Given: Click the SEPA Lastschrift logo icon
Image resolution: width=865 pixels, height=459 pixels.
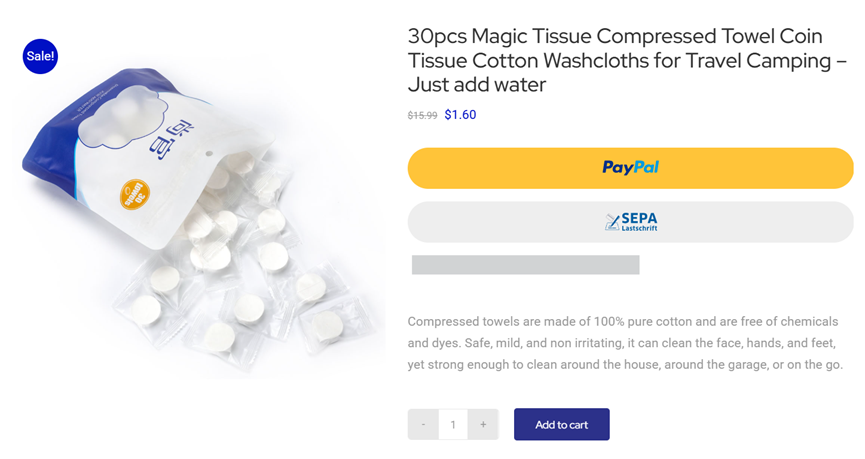Looking at the screenshot, I should 612,222.
